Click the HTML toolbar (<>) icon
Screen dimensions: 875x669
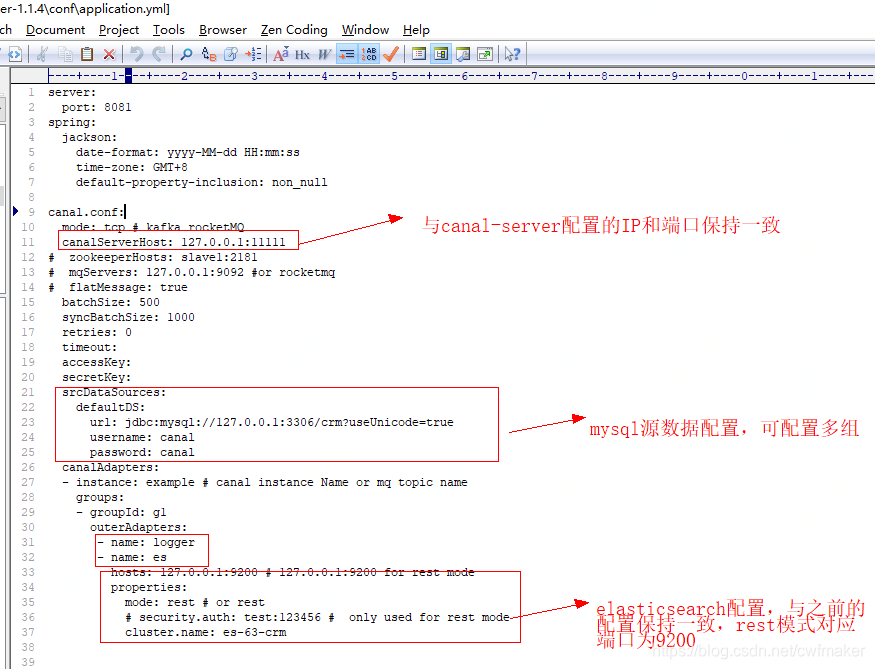pyautogui.click(x=15, y=54)
